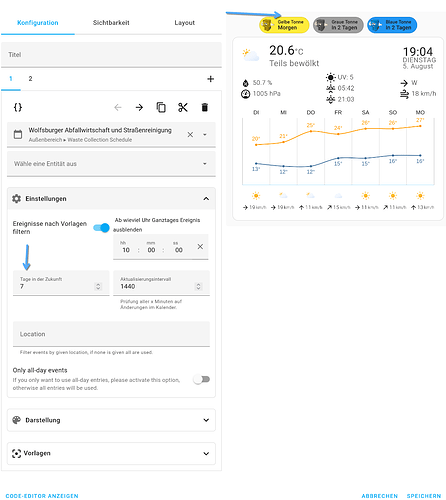Clear the all-day event hide time

click(200, 247)
